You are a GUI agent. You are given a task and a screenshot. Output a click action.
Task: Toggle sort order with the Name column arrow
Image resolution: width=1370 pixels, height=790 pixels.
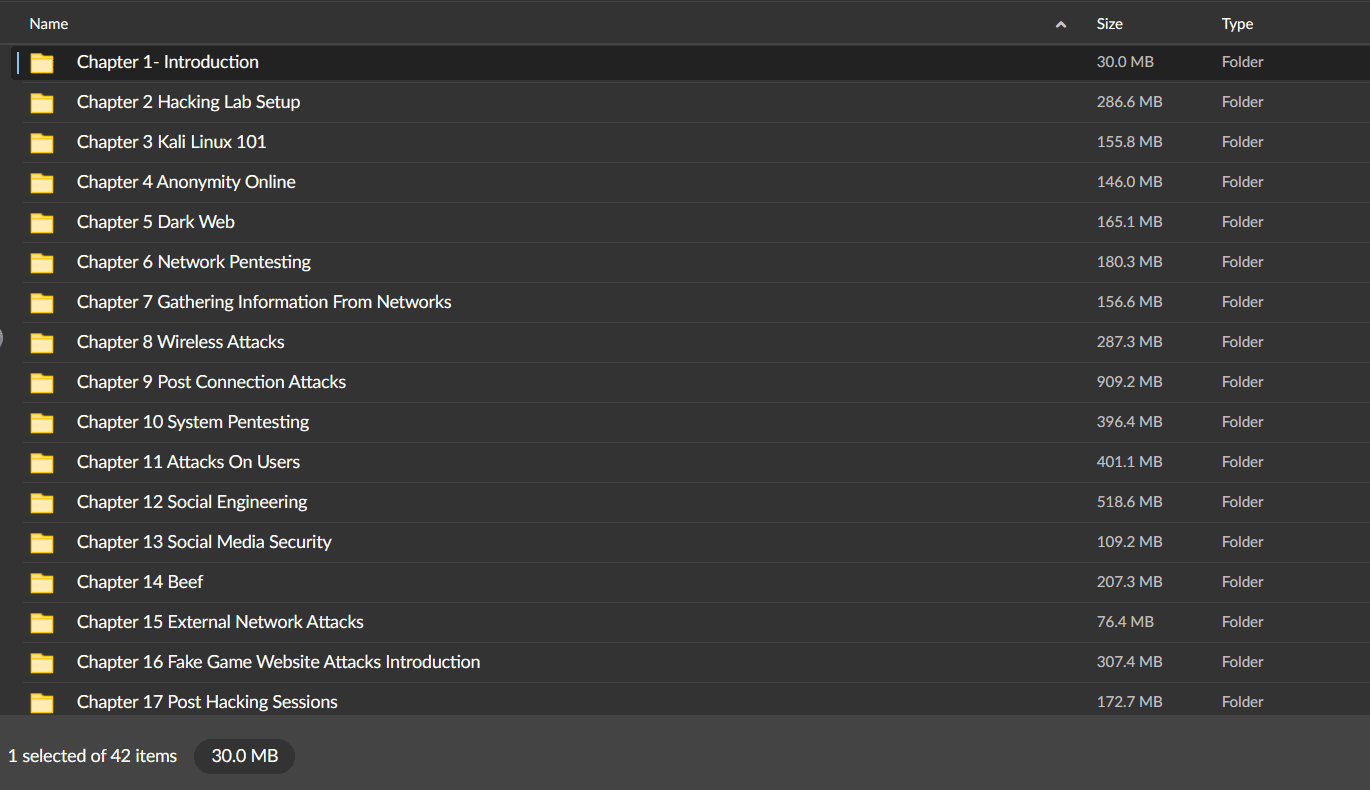[x=1061, y=24]
